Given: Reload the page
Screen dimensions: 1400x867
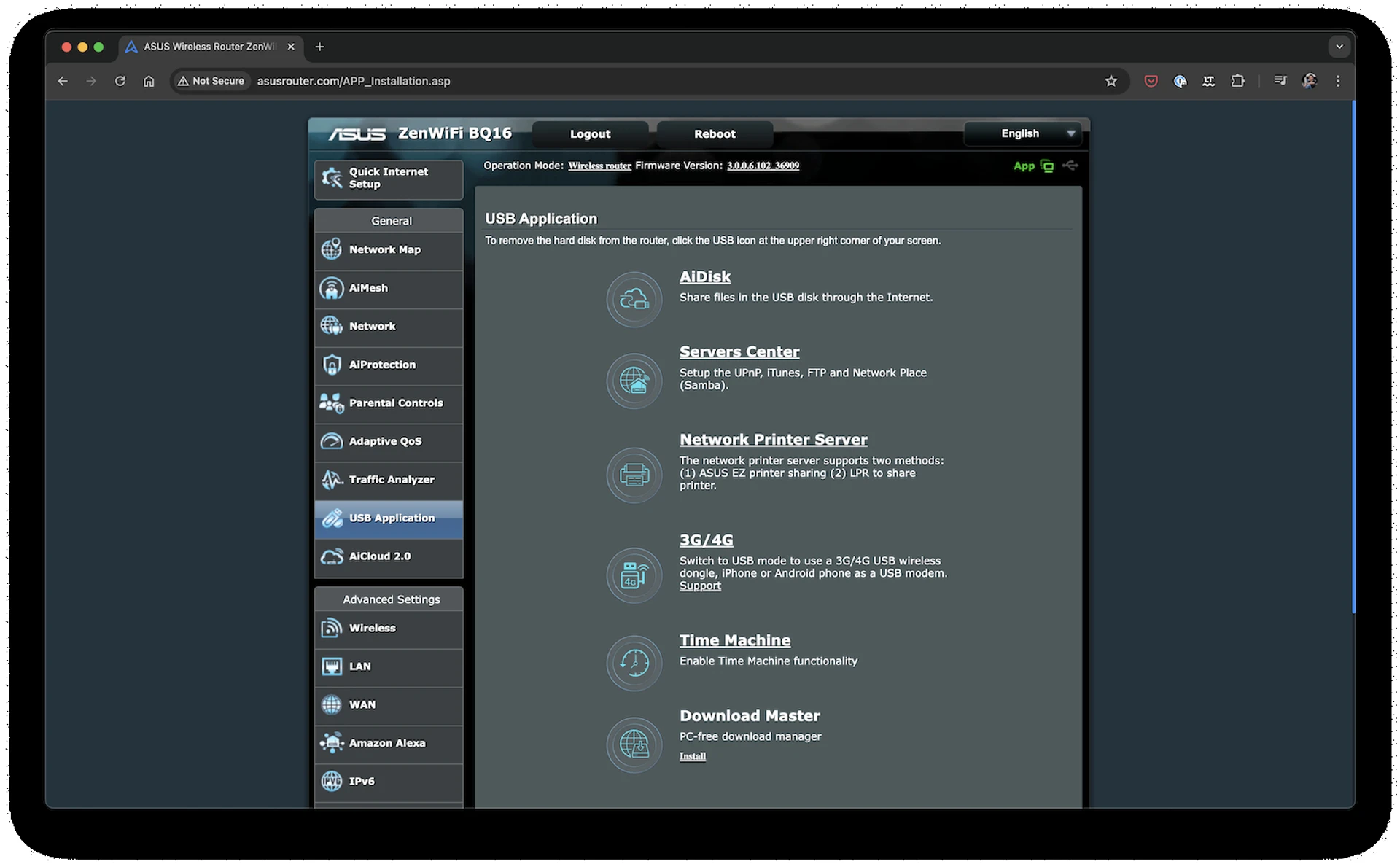Looking at the screenshot, I should [x=120, y=81].
